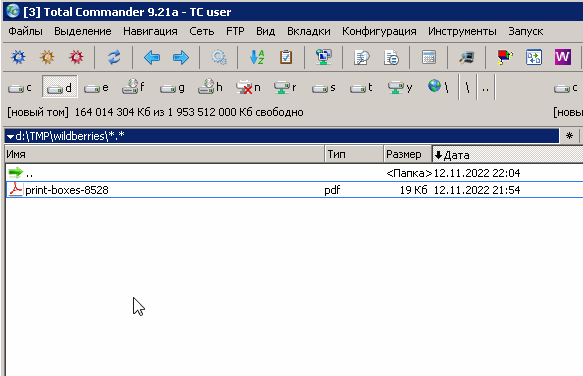Image resolution: width=583 pixels, height=376 pixels.
Task: Open directory history dropdown arrow in path bar
Action: [x=10, y=136]
